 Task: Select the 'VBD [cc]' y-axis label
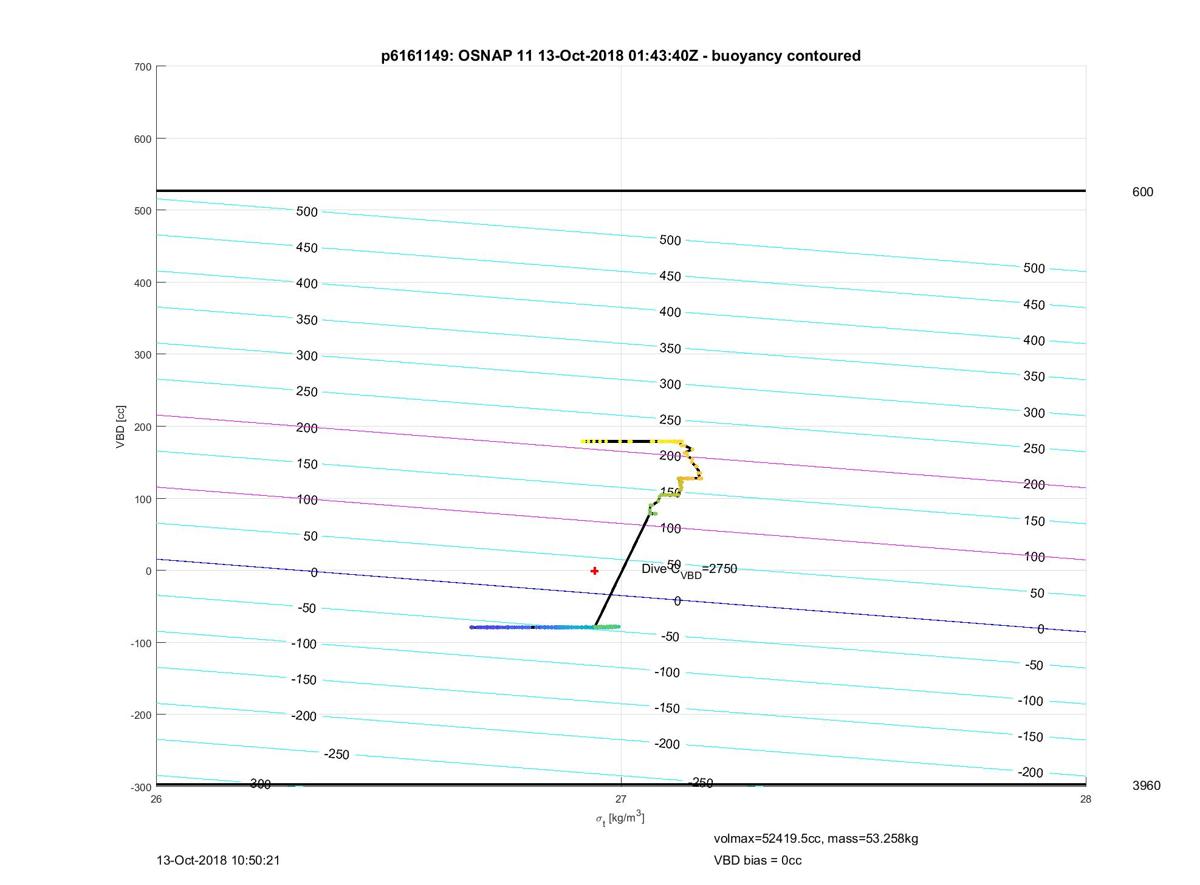[x=121, y=426]
